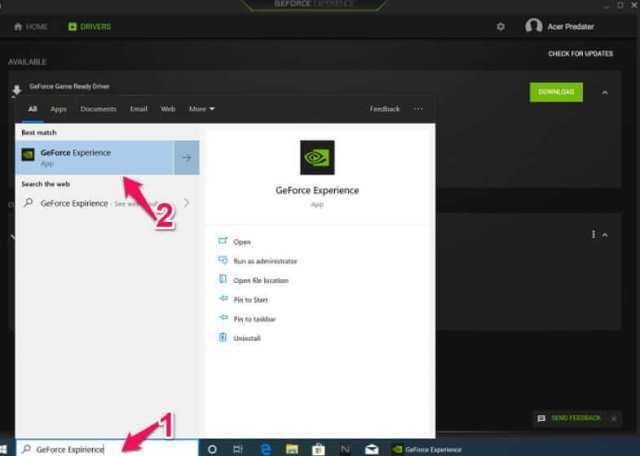Click the green DOWNLOAD button

pyautogui.click(x=556, y=92)
